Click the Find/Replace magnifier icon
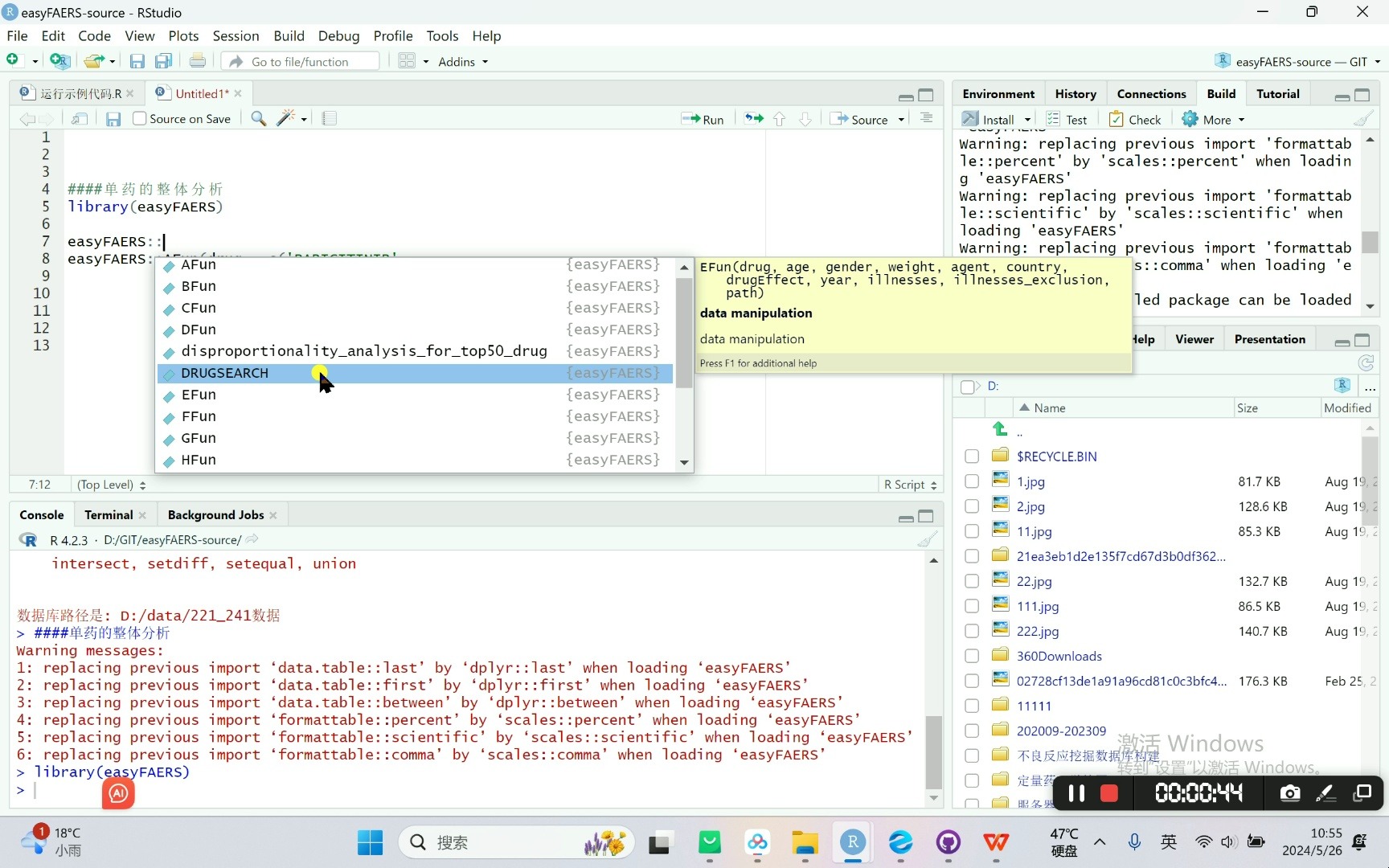The image size is (1389, 868). pos(258,118)
